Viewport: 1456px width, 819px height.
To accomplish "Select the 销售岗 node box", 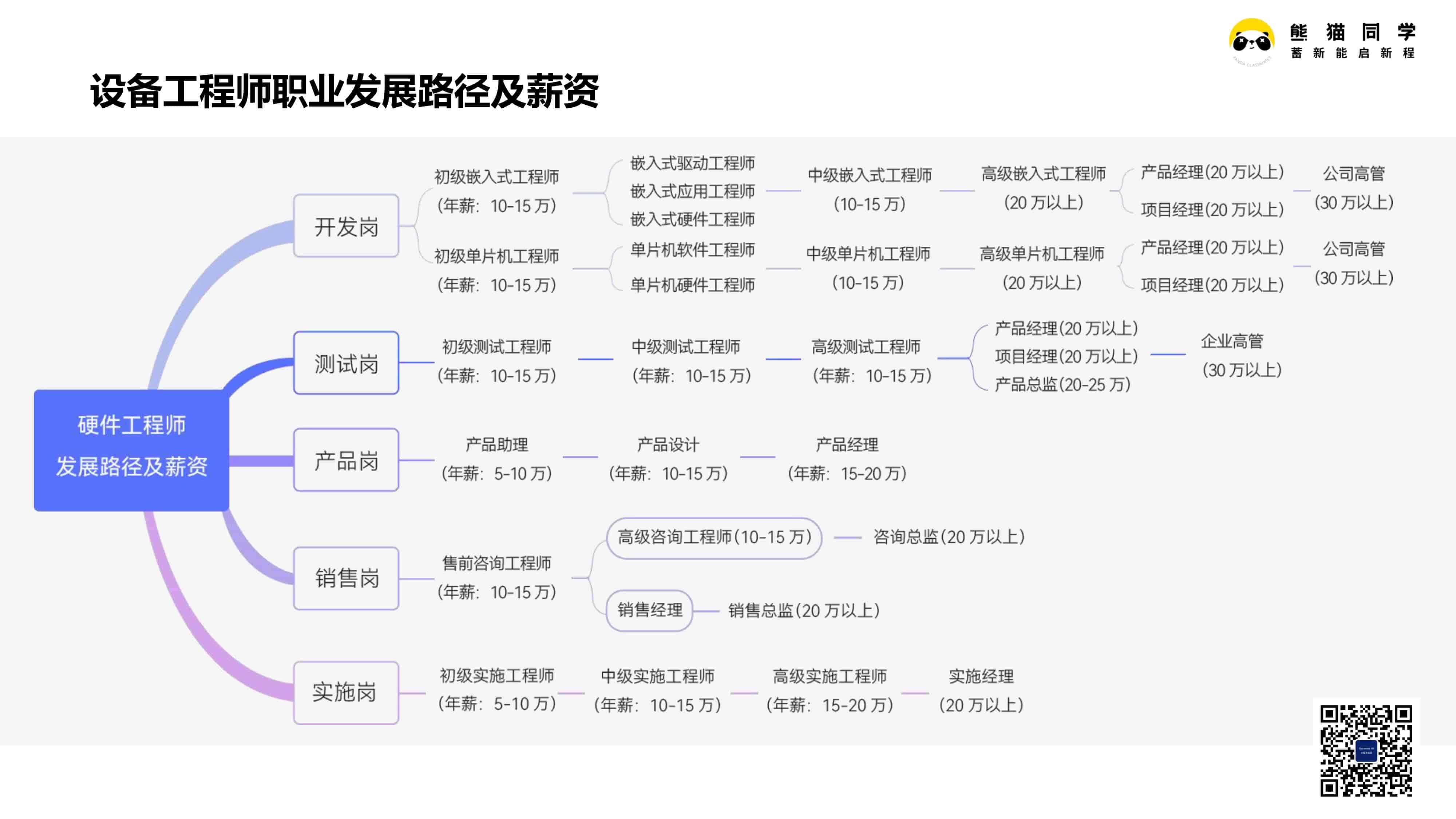I will [x=346, y=578].
